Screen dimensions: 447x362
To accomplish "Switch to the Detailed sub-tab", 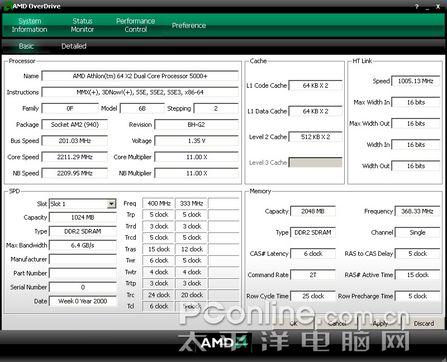I will 74,46.
